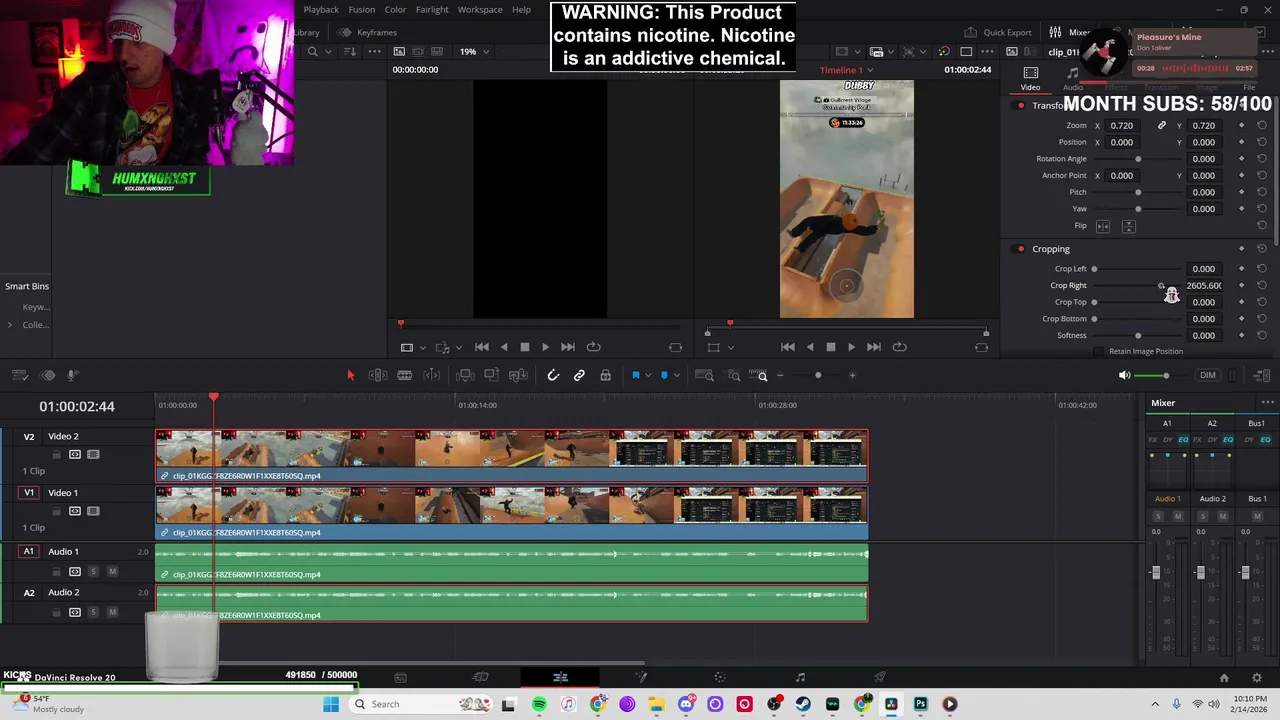
Task: Reset the Yaw parameter
Action: coord(1262,208)
